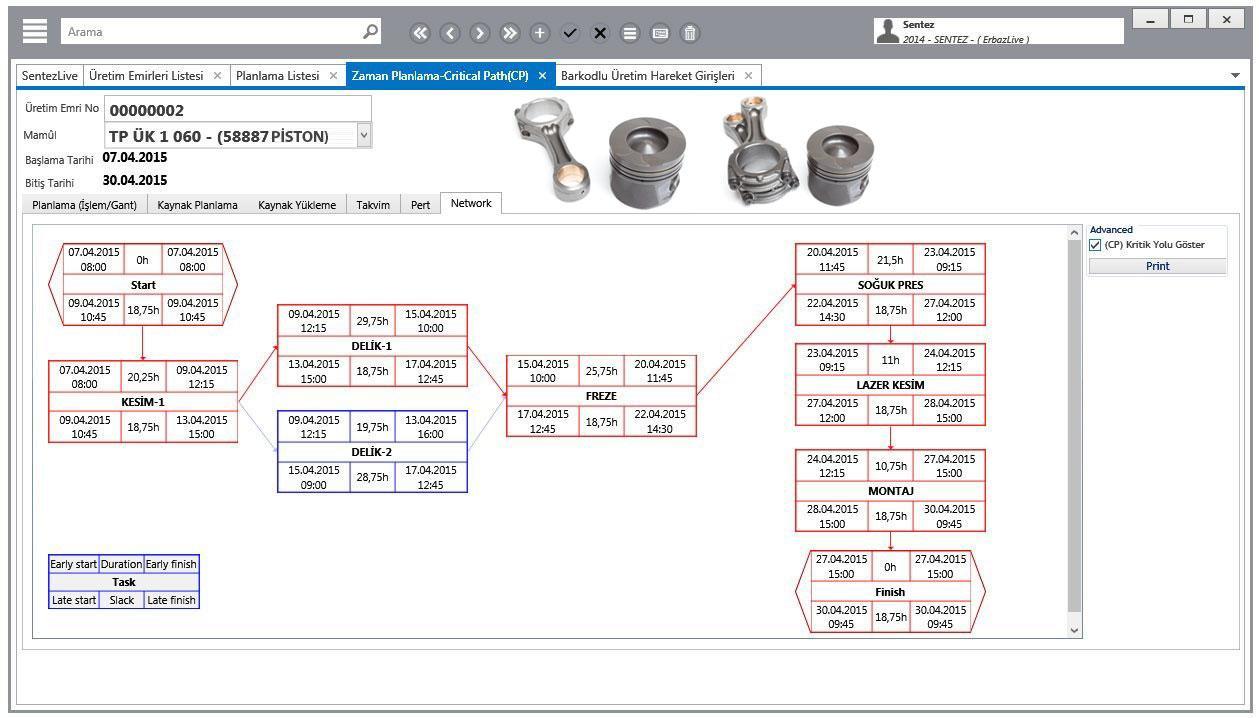Click Bitiş Tarihi value 30.04.2015
The width and height of the screenshot is (1259, 718).
[x=135, y=181]
